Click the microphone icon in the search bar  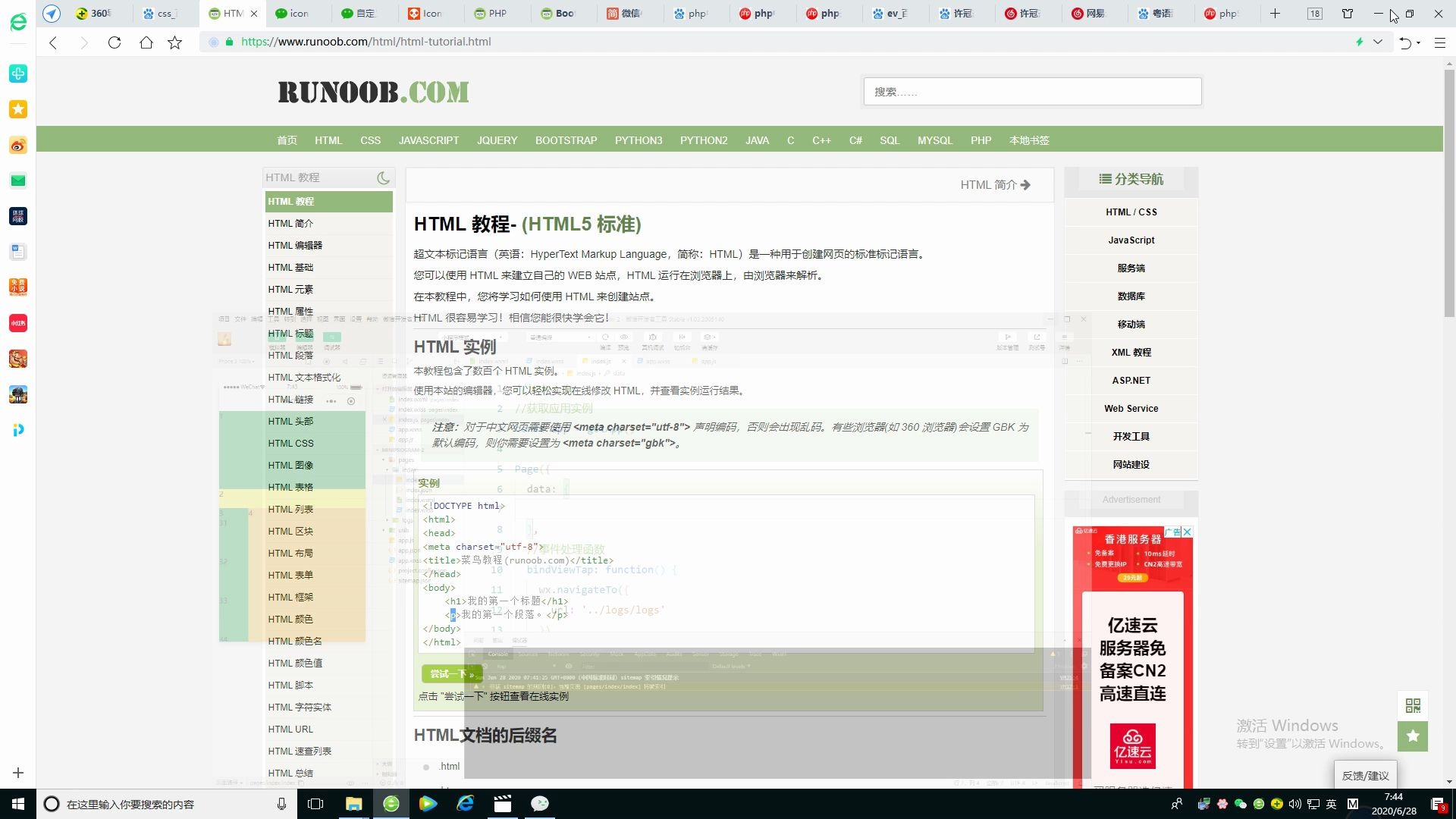pyautogui.click(x=281, y=804)
